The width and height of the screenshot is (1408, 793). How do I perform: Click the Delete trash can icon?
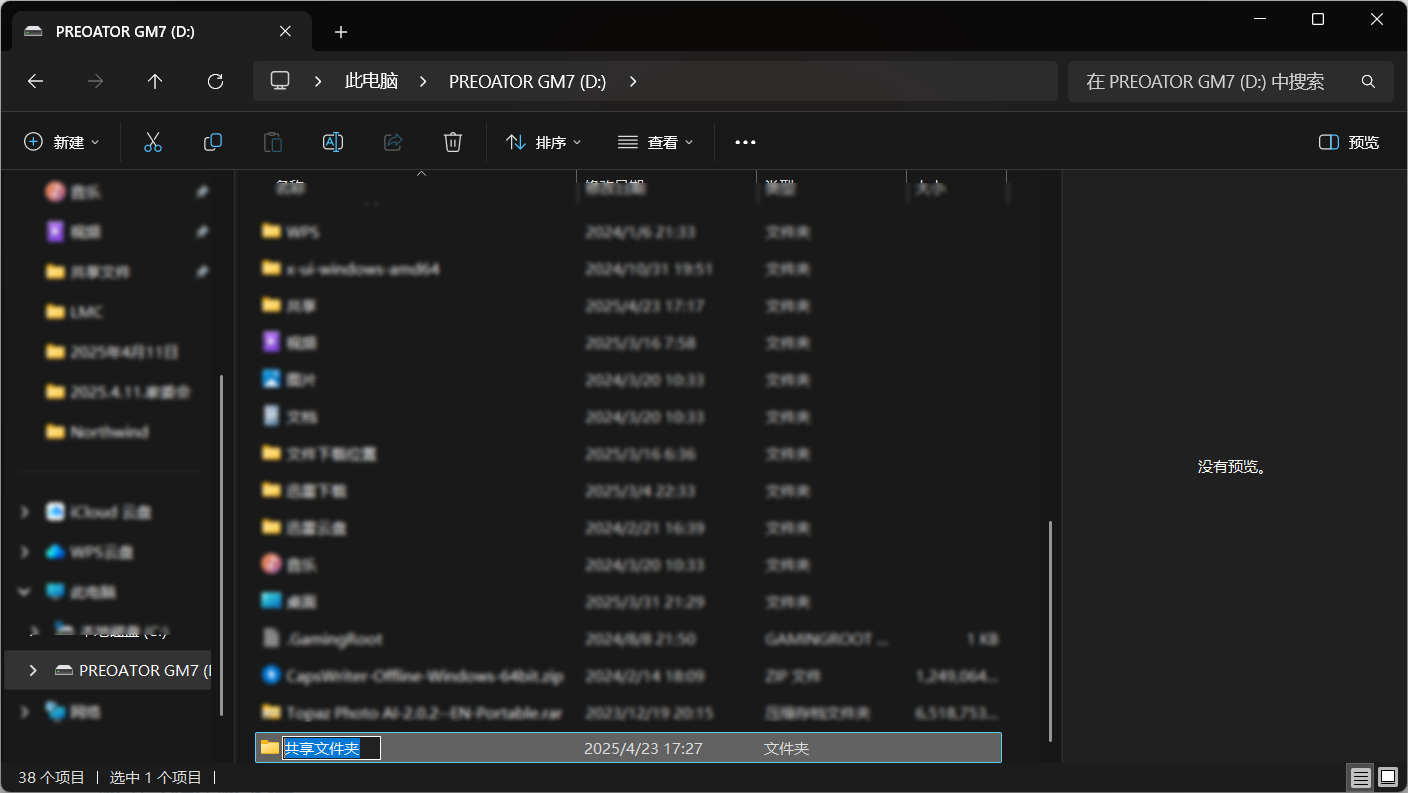coord(453,142)
